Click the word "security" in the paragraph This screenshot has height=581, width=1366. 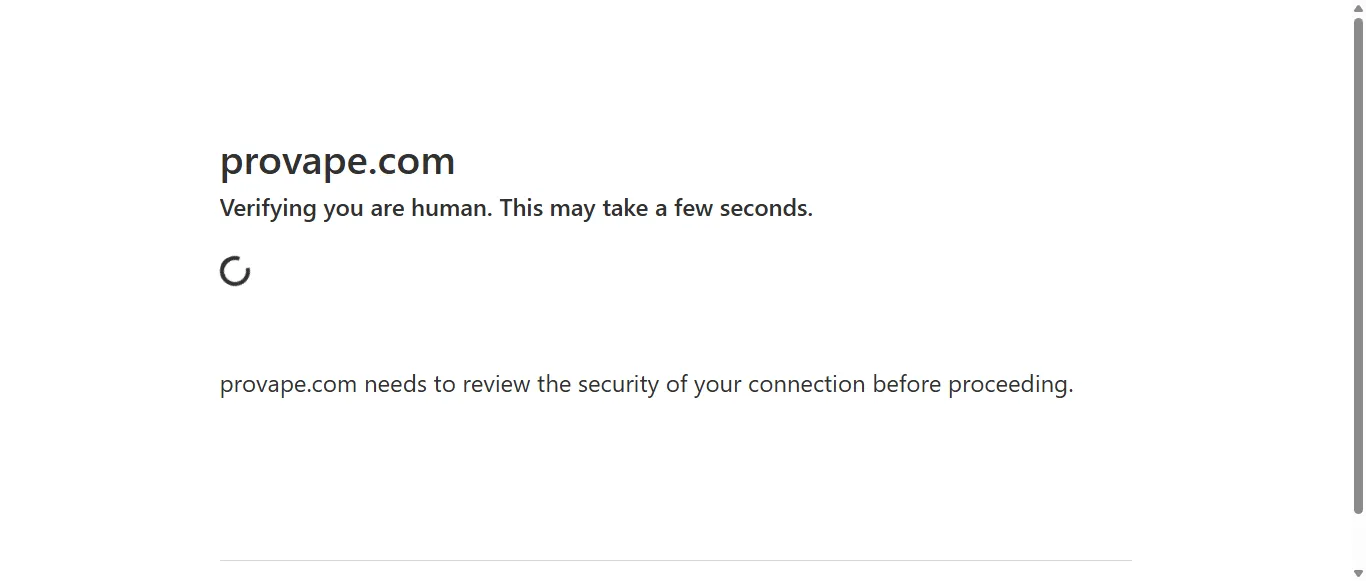(618, 385)
